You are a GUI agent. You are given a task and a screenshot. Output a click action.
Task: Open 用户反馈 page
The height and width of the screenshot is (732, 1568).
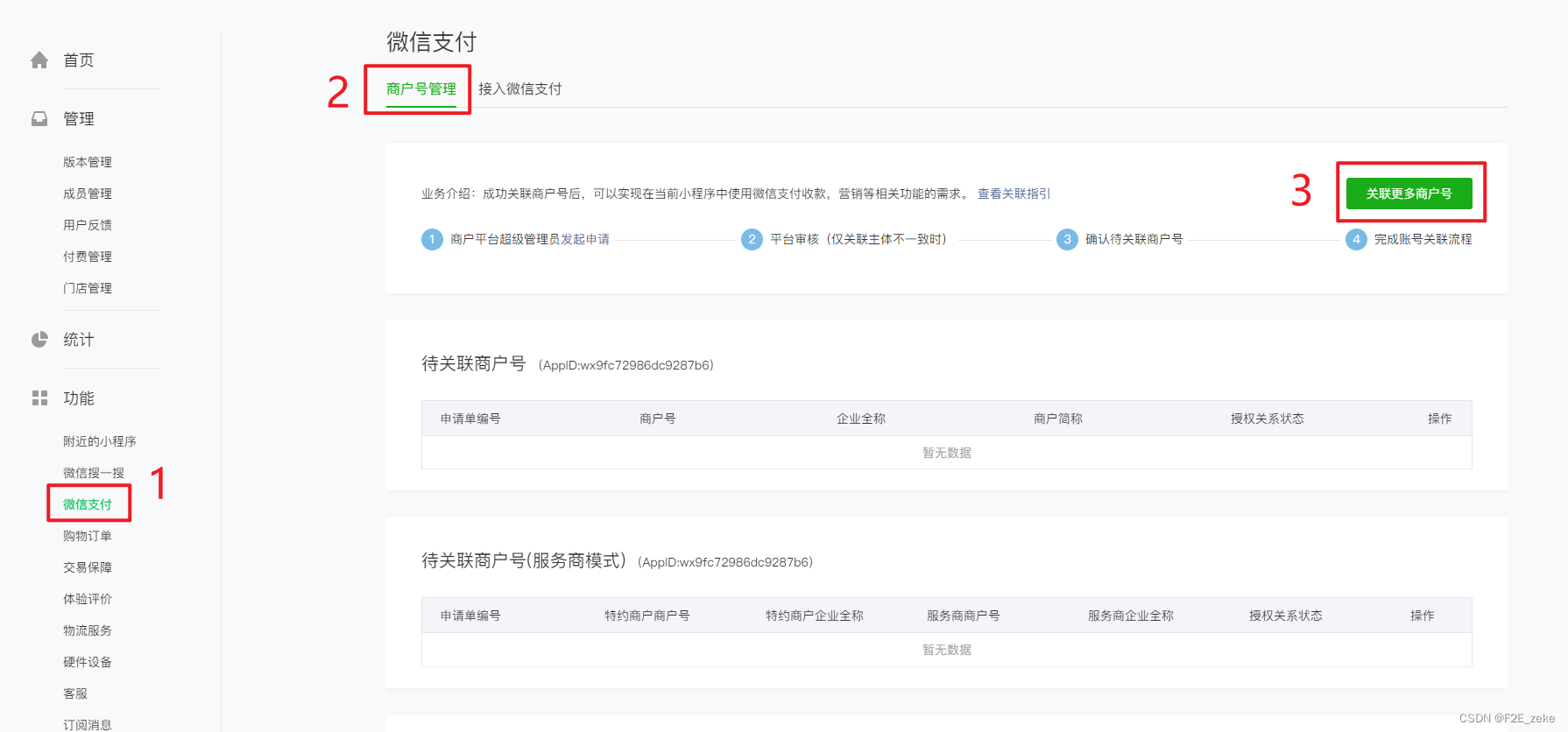point(88,225)
